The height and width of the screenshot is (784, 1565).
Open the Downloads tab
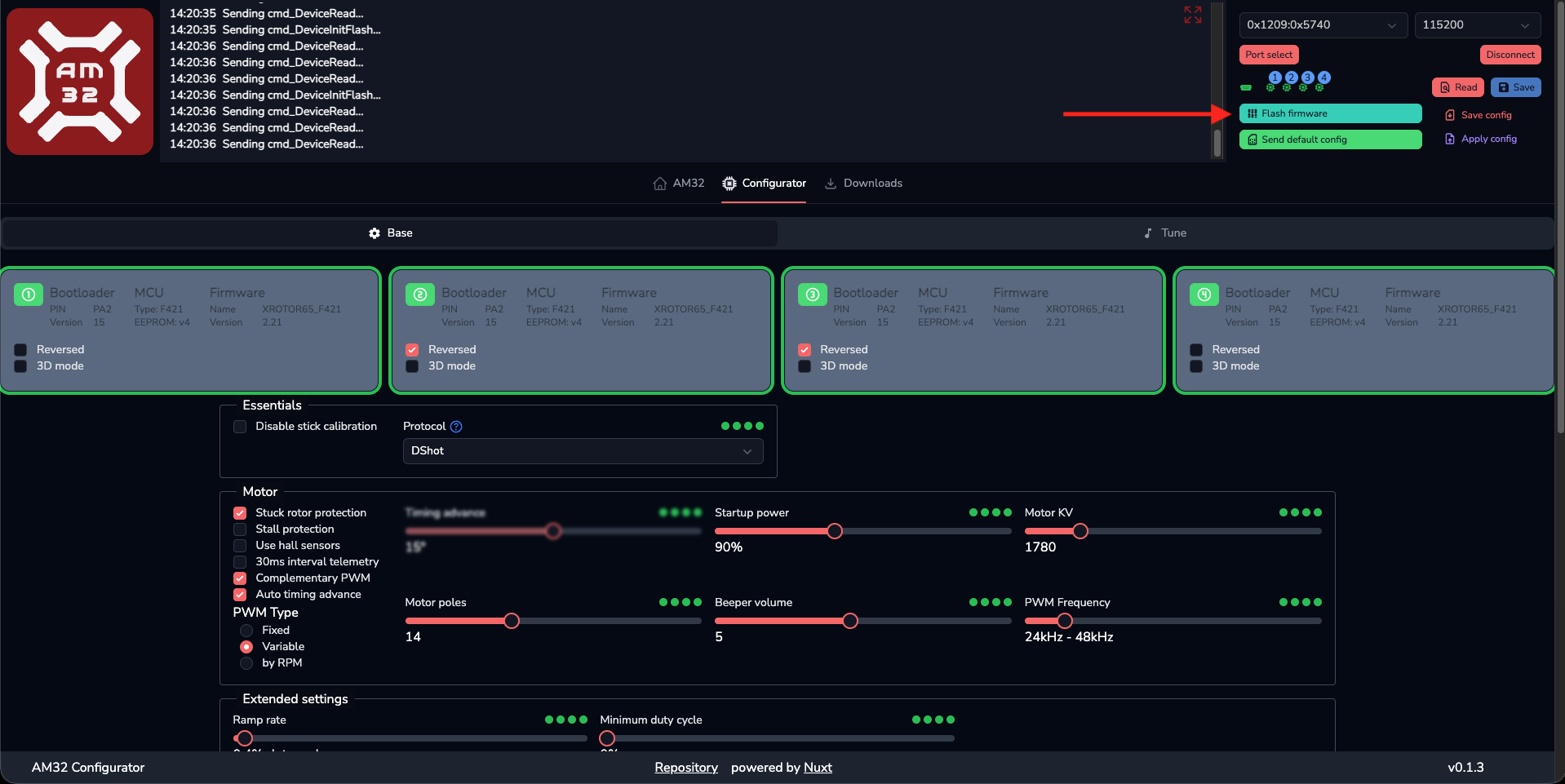point(863,184)
